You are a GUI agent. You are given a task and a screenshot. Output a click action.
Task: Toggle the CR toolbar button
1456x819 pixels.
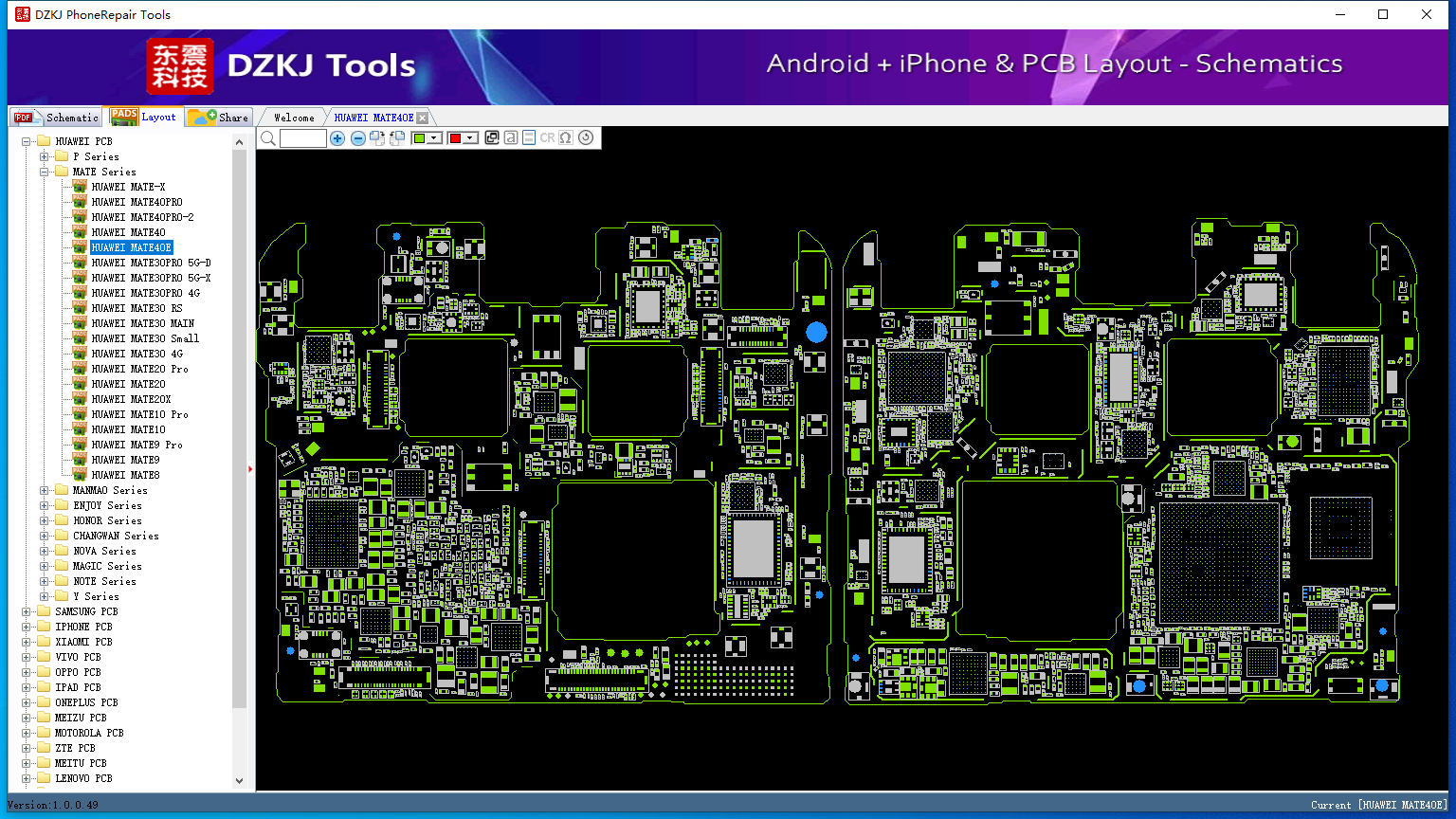tap(547, 138)
